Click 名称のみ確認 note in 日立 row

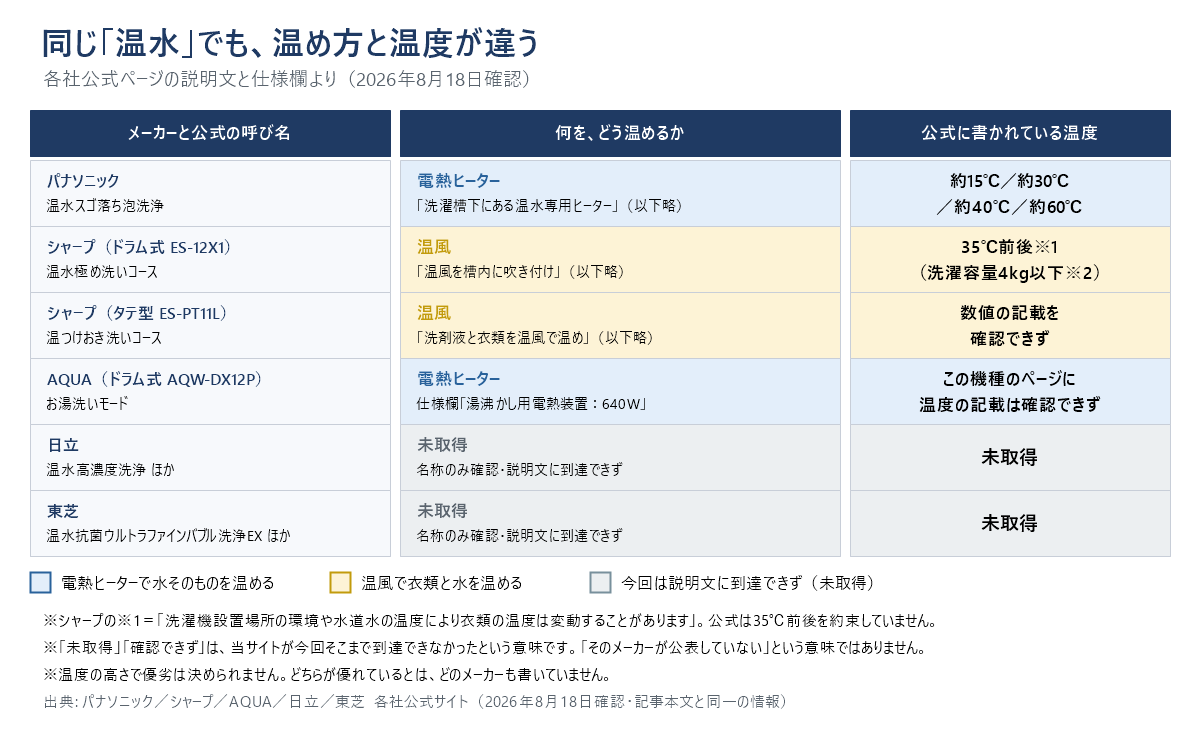pos(519,470)
